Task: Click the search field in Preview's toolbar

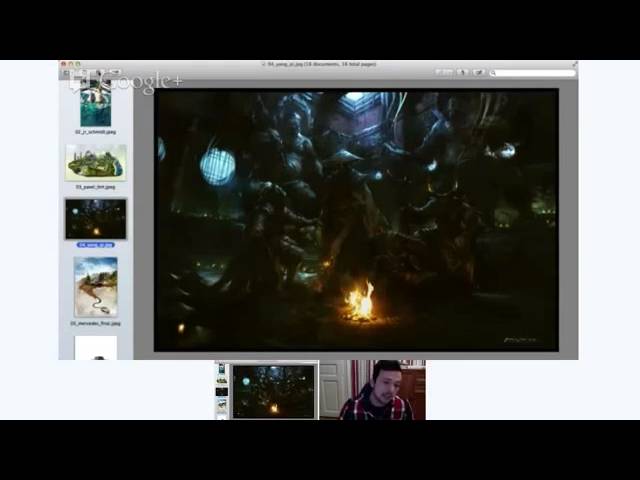Action: (x=532, y=73)
